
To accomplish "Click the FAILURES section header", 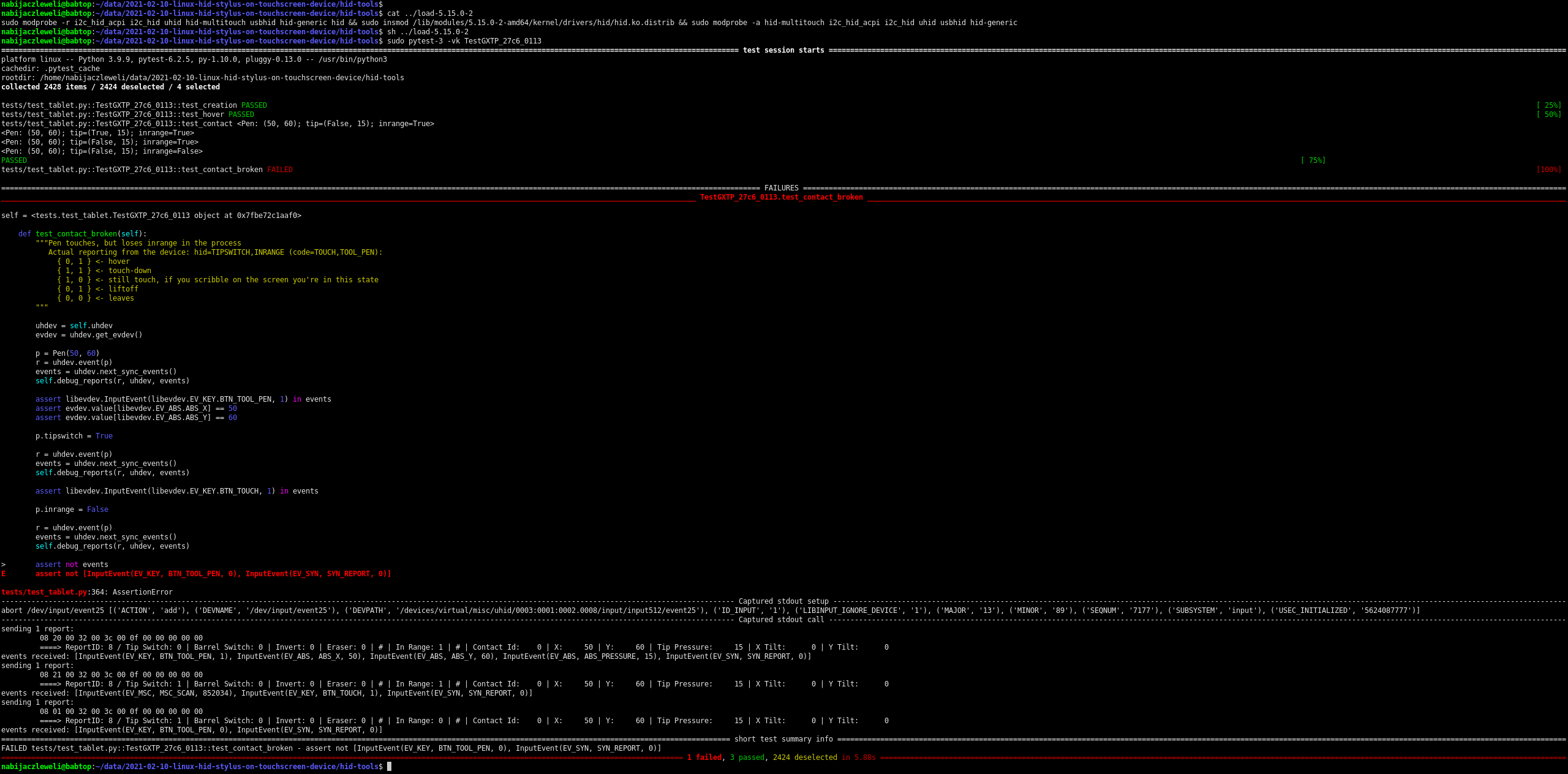I will [781, 188].
